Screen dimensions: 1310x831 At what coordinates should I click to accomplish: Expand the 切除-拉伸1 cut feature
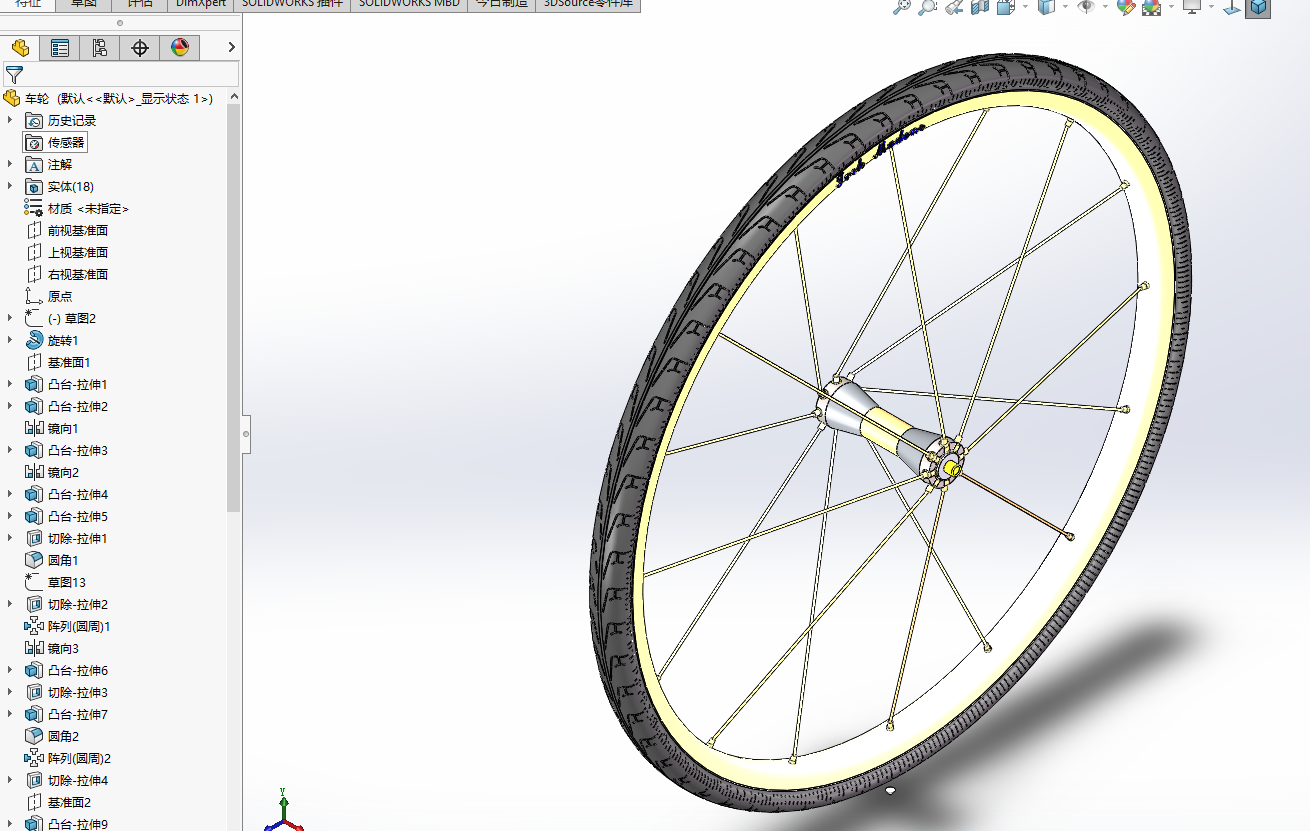[x=11, y=539]
